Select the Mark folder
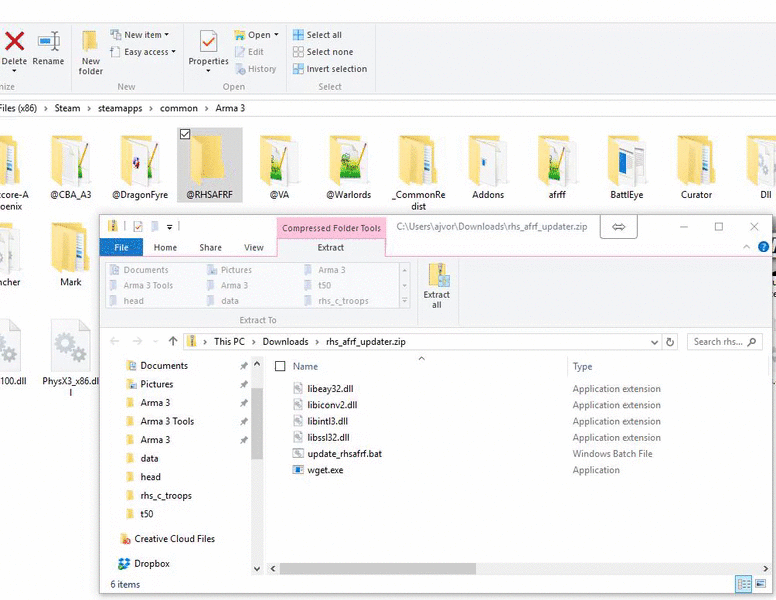 click(70, 254)
